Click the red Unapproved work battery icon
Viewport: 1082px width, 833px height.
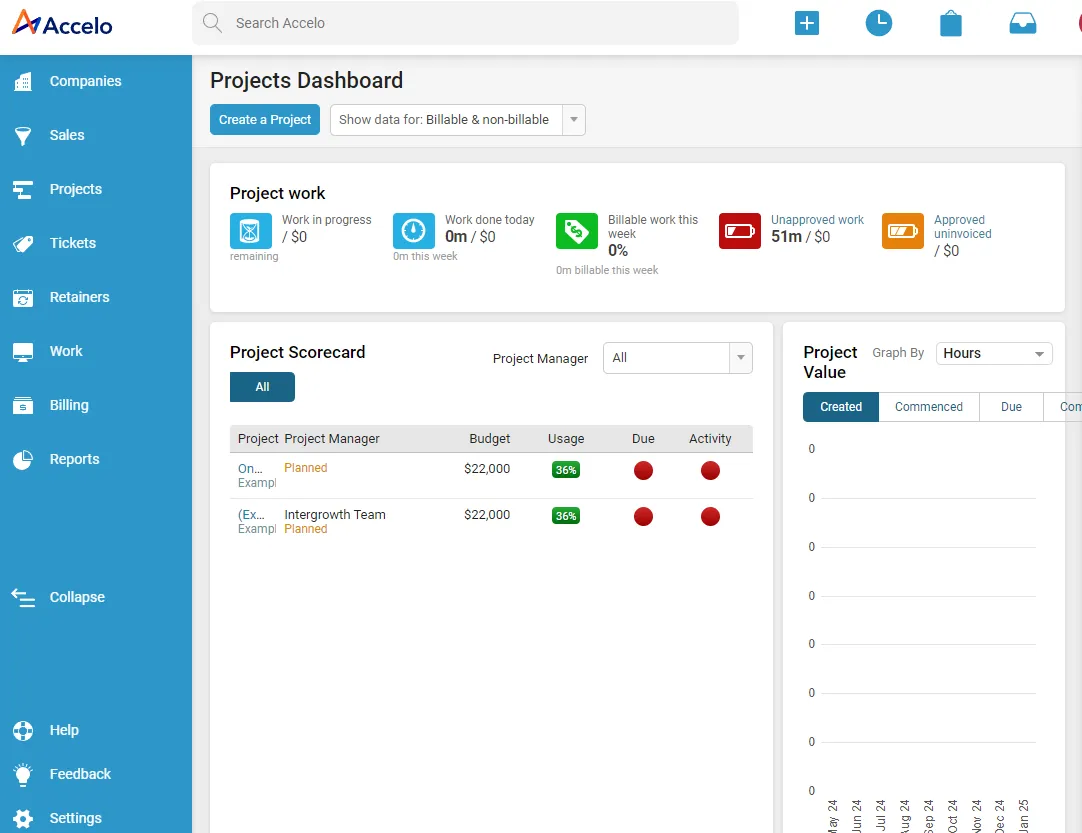pyautogui.click(x=740, y=231)
